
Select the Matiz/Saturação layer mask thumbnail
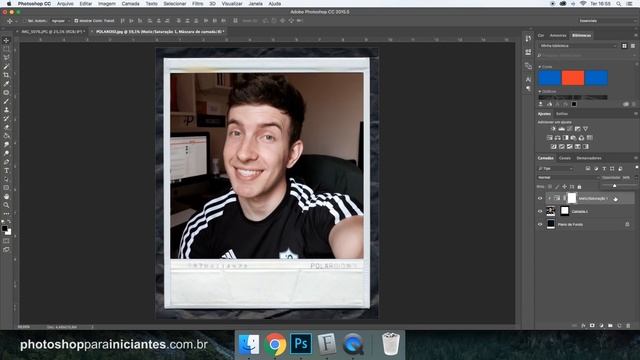pyautogui.click(x=572, y=198)
